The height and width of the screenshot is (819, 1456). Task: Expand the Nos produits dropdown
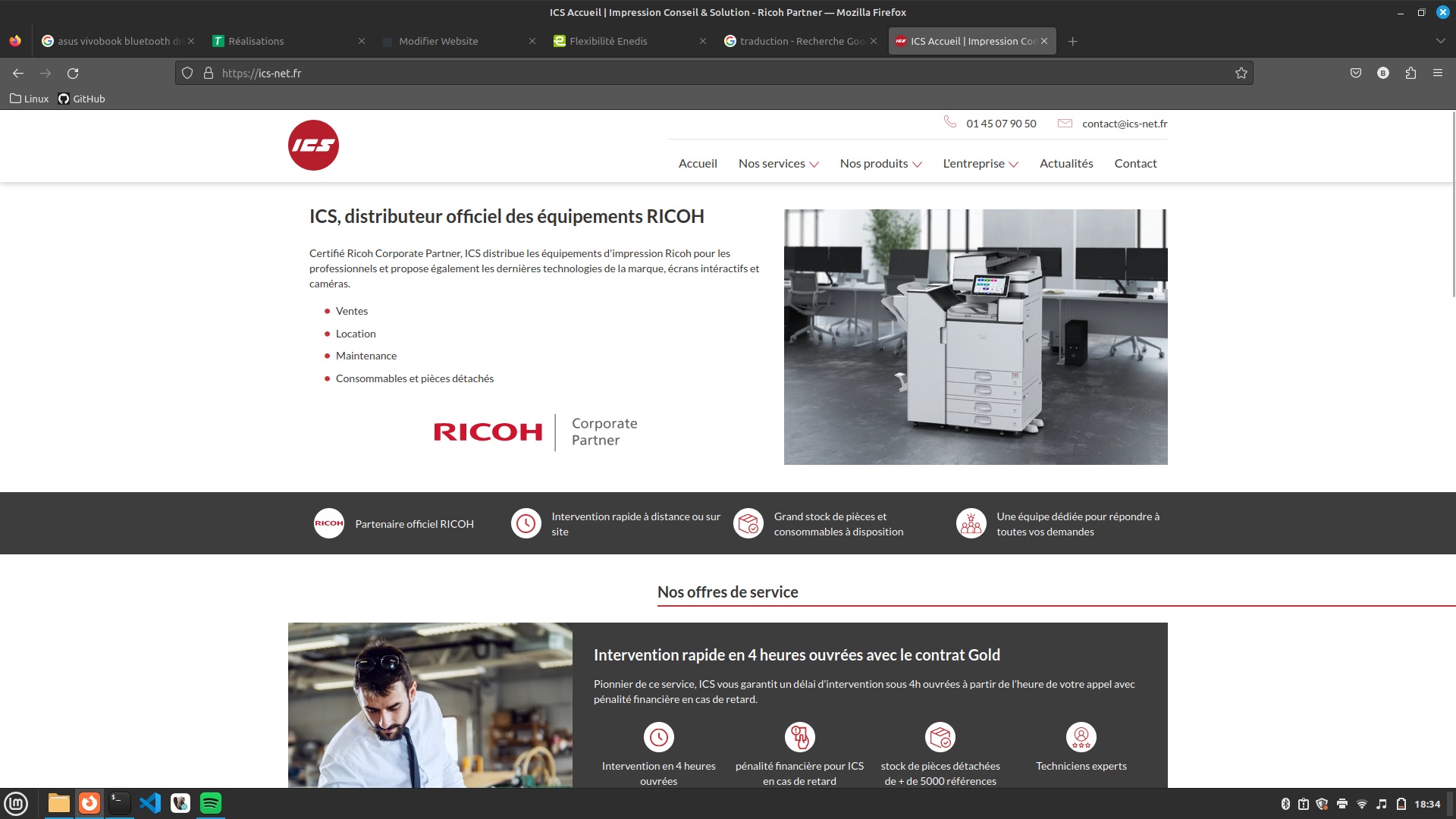880,164
